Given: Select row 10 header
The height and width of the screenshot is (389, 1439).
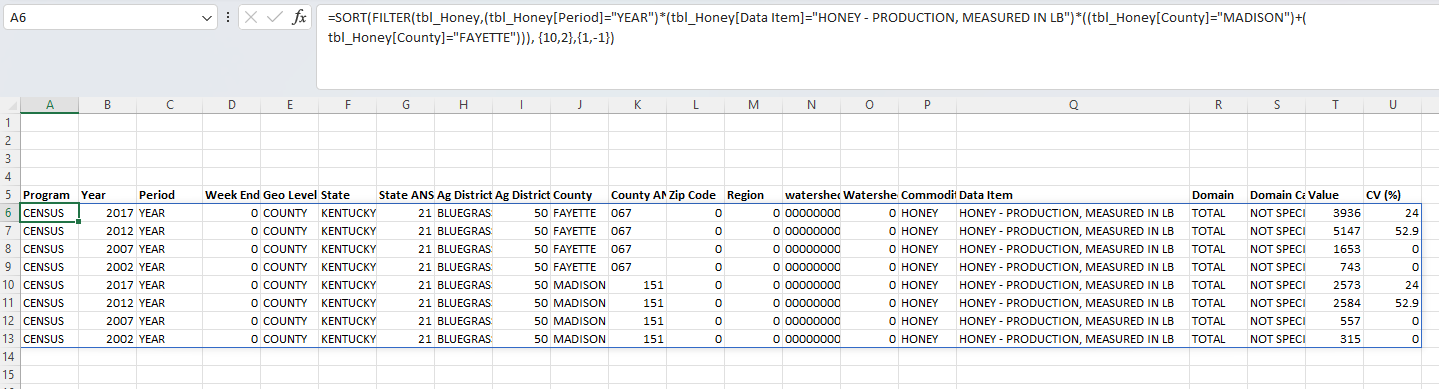Looking at the screenshot, I should tap(10, 285).
